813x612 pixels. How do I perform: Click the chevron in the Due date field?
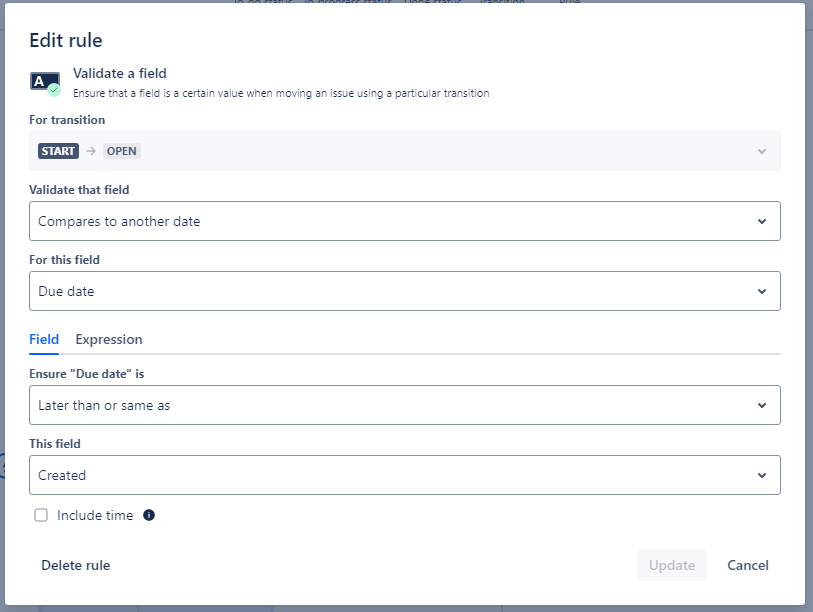[762, 291]
